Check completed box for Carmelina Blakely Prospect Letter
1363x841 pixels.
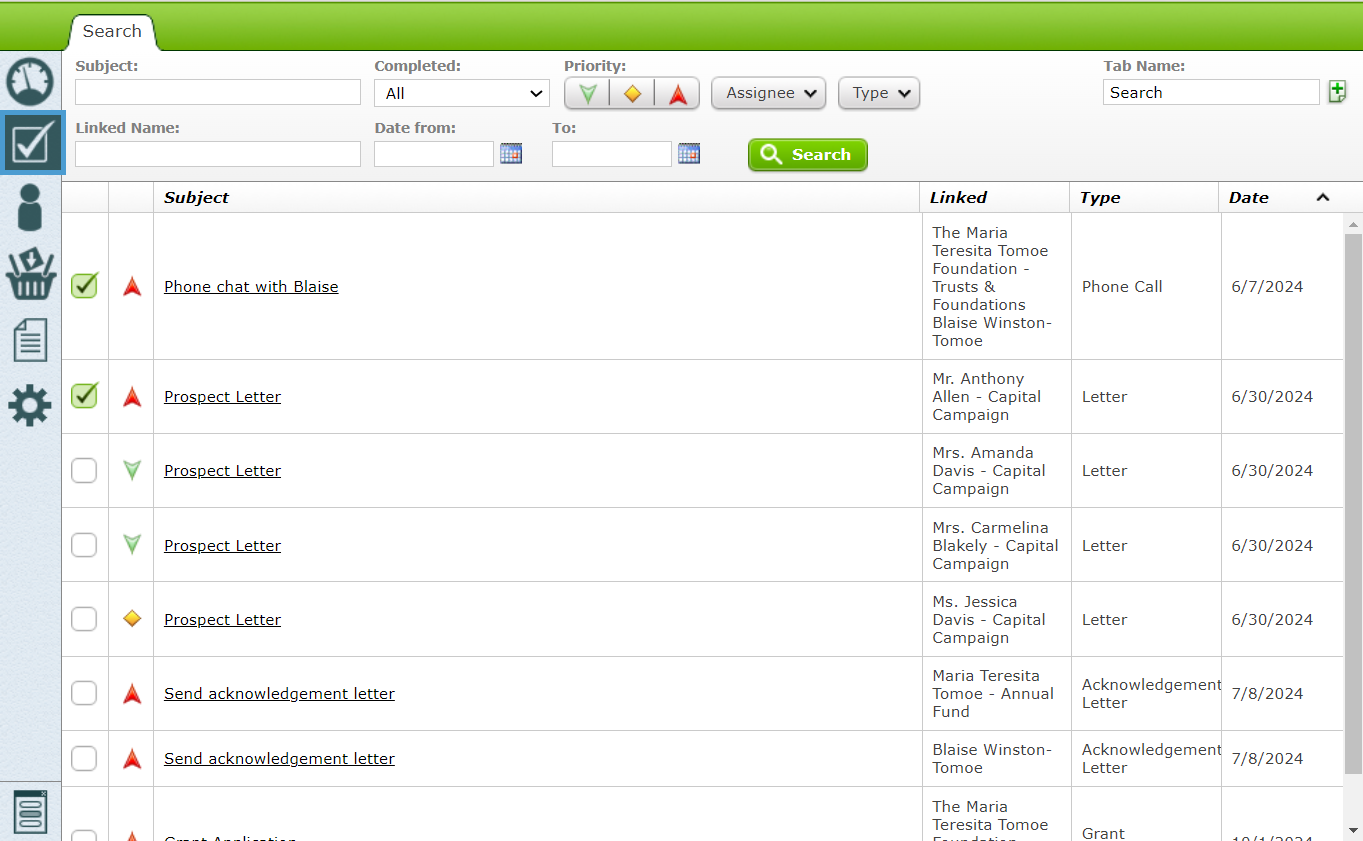coord(84,545)
